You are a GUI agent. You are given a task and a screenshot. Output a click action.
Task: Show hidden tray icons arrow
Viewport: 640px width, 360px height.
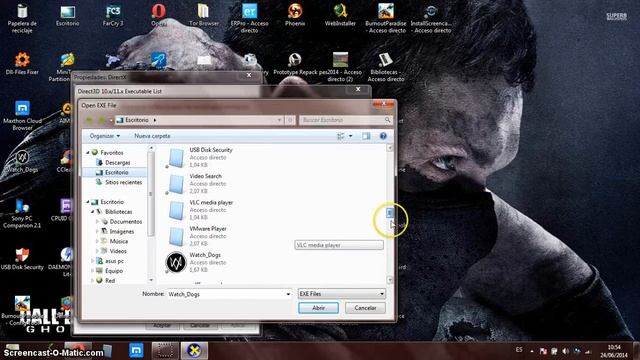[x=531, y=351]
